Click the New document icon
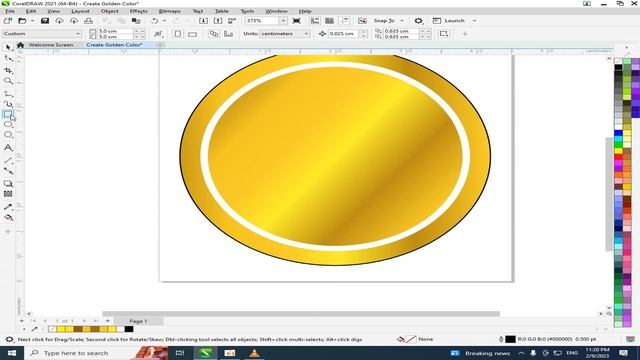 pyautogui.click(x=8, y=21)
